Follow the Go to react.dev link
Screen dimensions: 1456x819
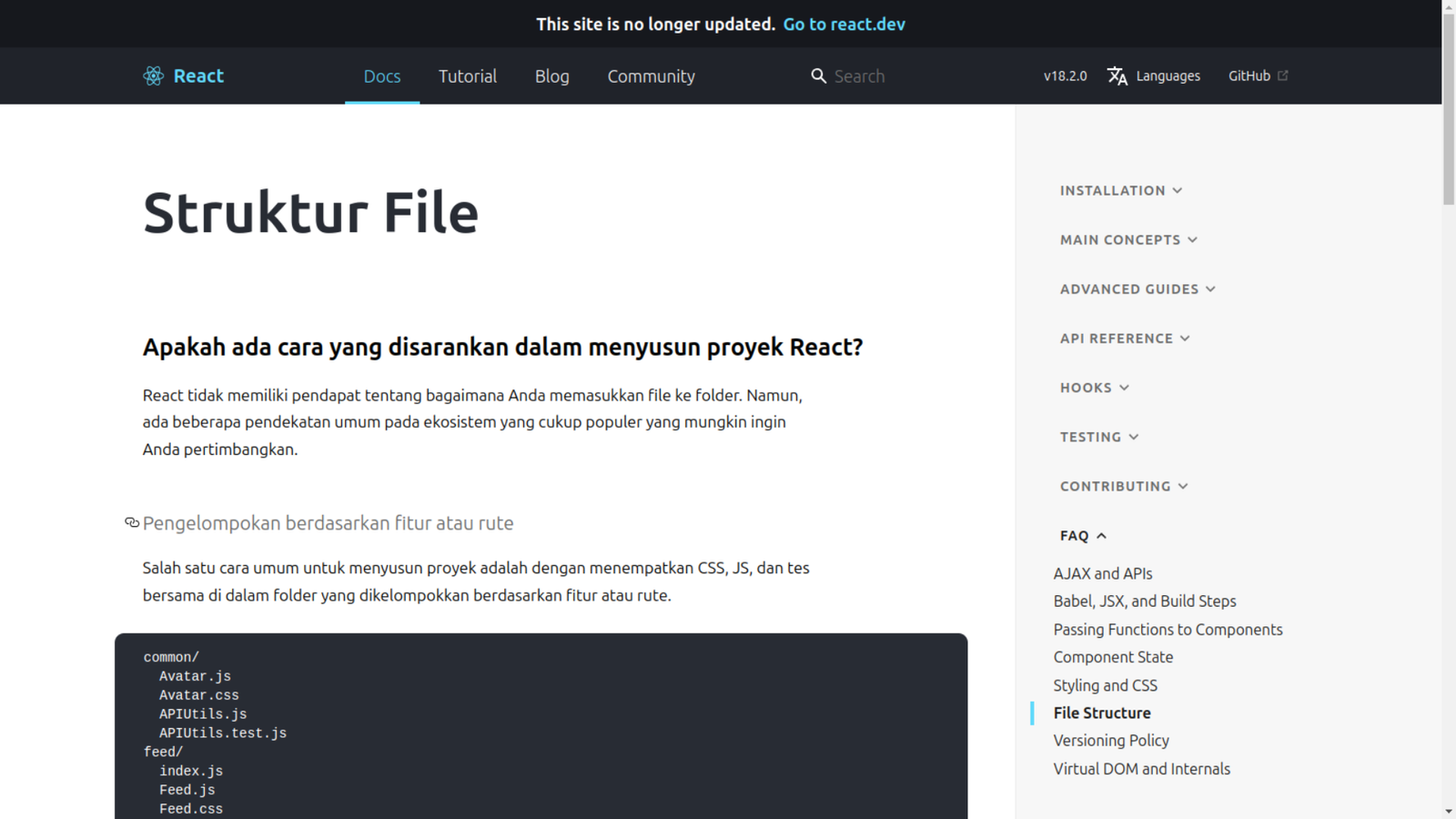pyautogui.click(x=844, y=24)
